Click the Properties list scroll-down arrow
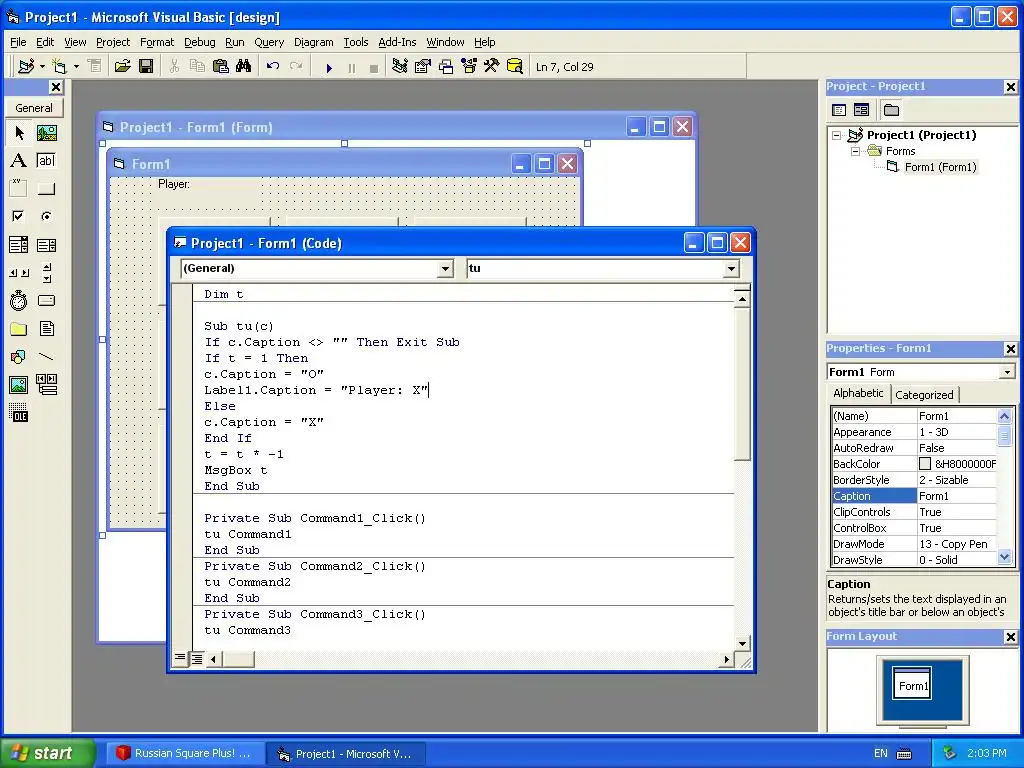This screenshot has width=1024, height=768. coord(1004,558)
